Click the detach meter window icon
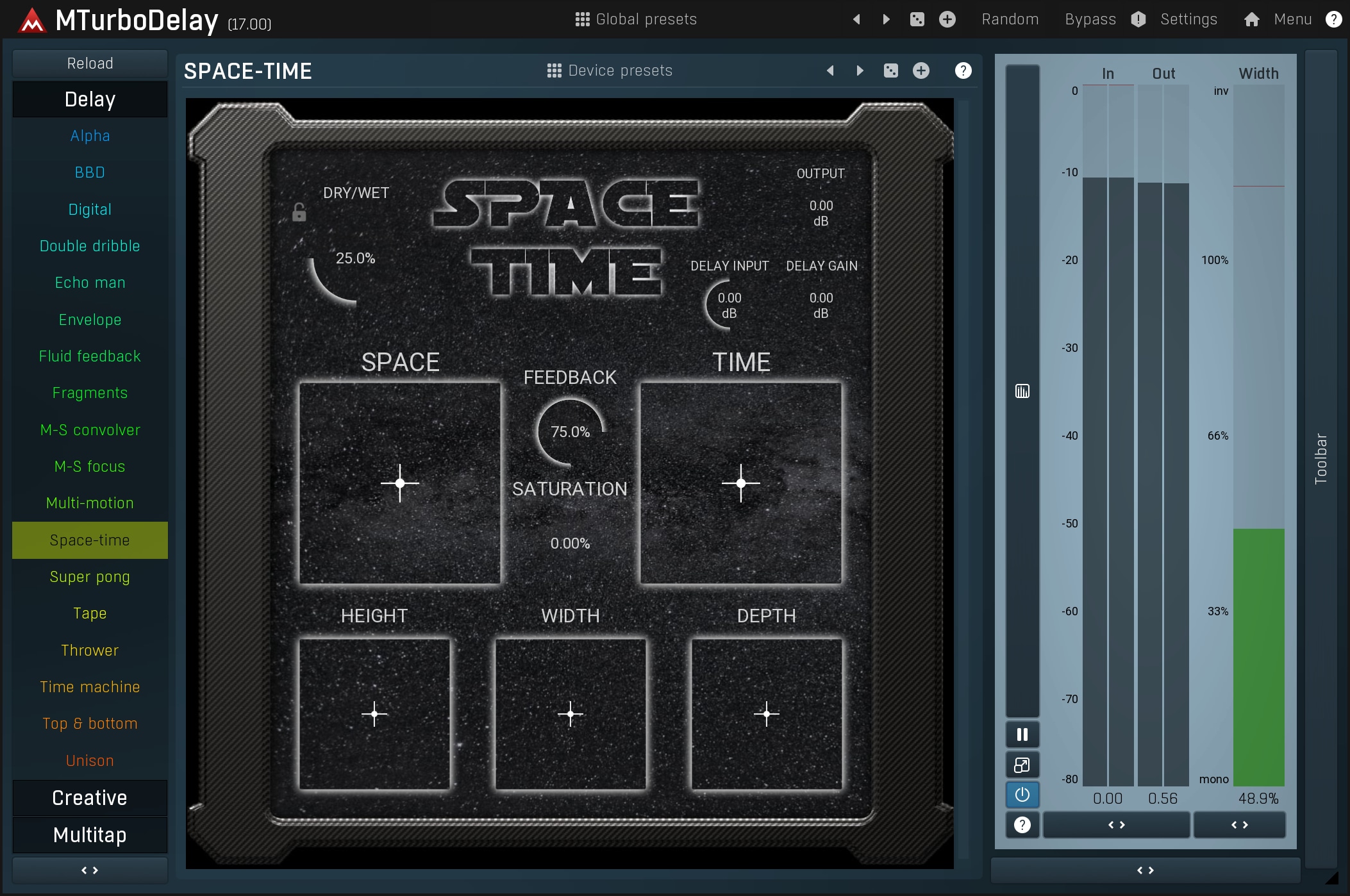The image size is (1350, 896). (1022, 765)
